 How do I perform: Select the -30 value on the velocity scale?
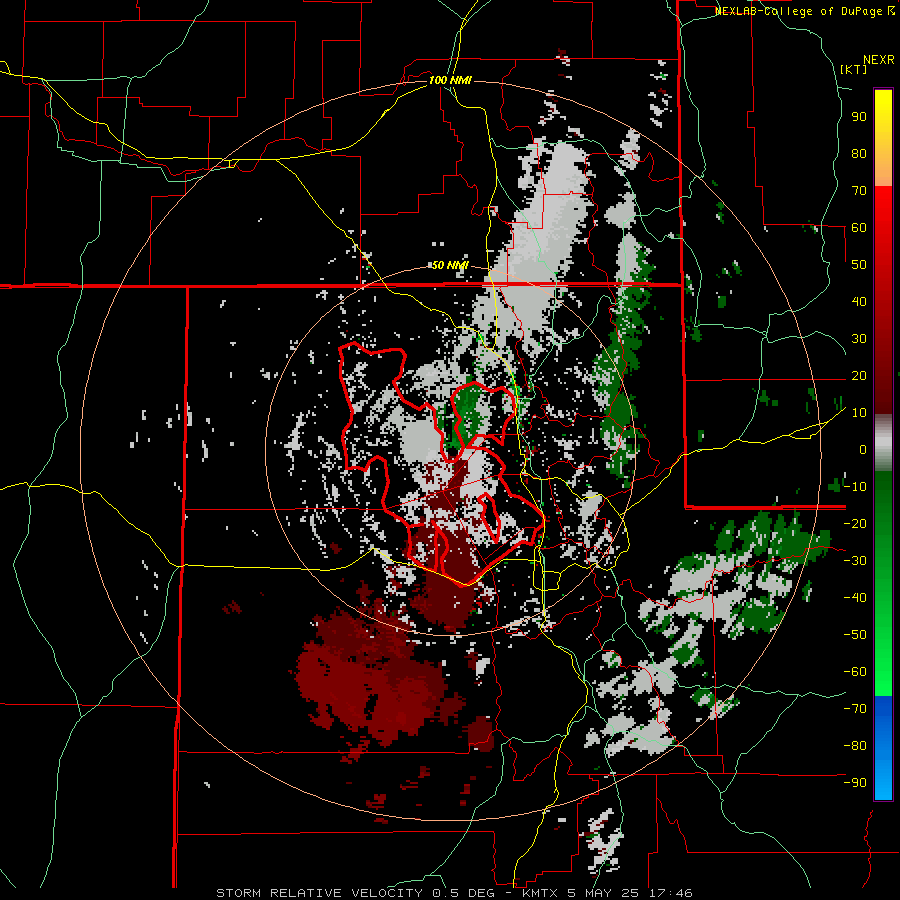click(855, 561)
